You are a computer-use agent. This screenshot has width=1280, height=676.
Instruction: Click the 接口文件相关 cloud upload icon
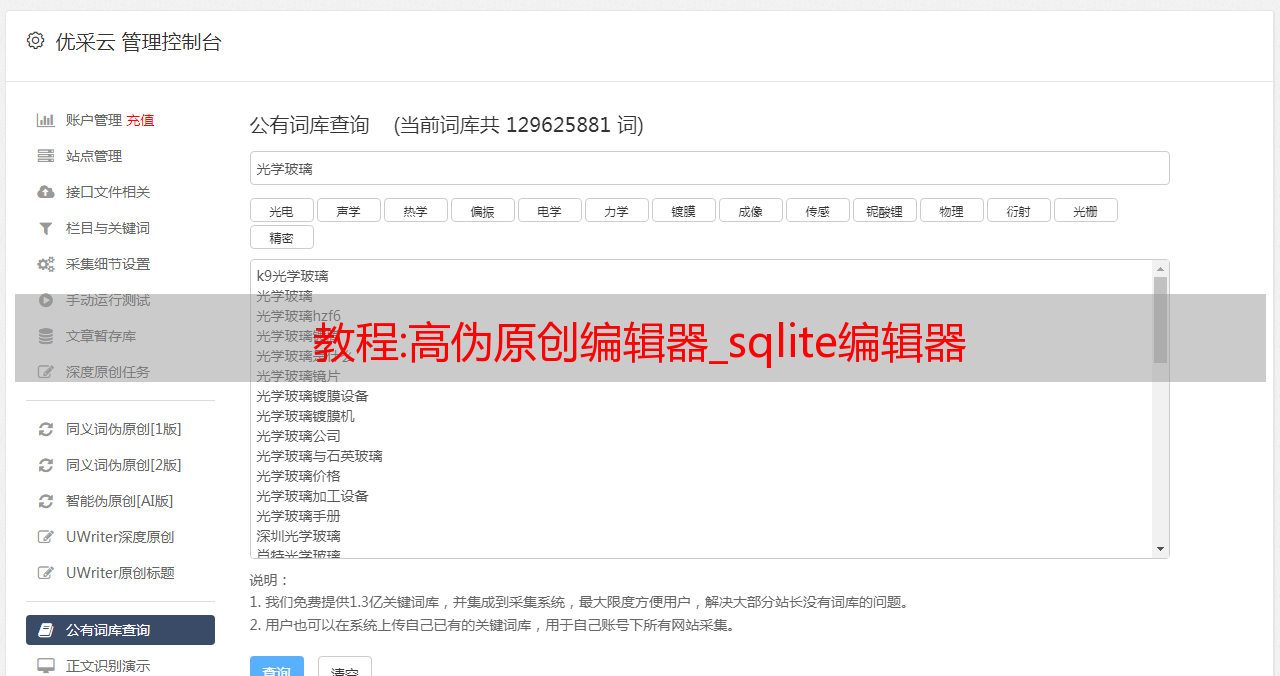pos(46,192)
